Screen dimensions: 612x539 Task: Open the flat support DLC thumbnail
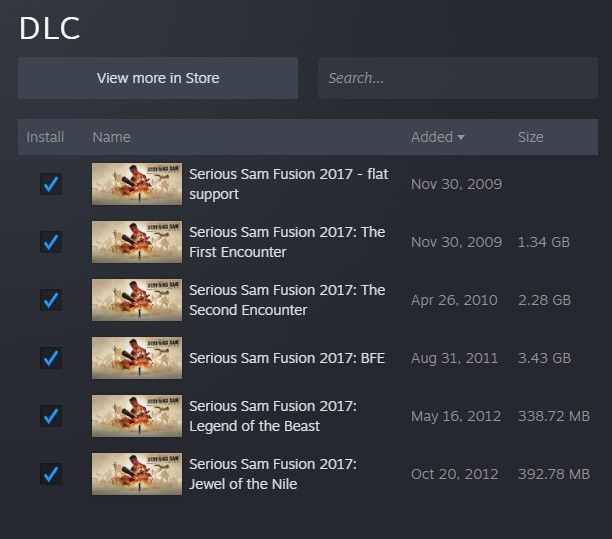137,184
